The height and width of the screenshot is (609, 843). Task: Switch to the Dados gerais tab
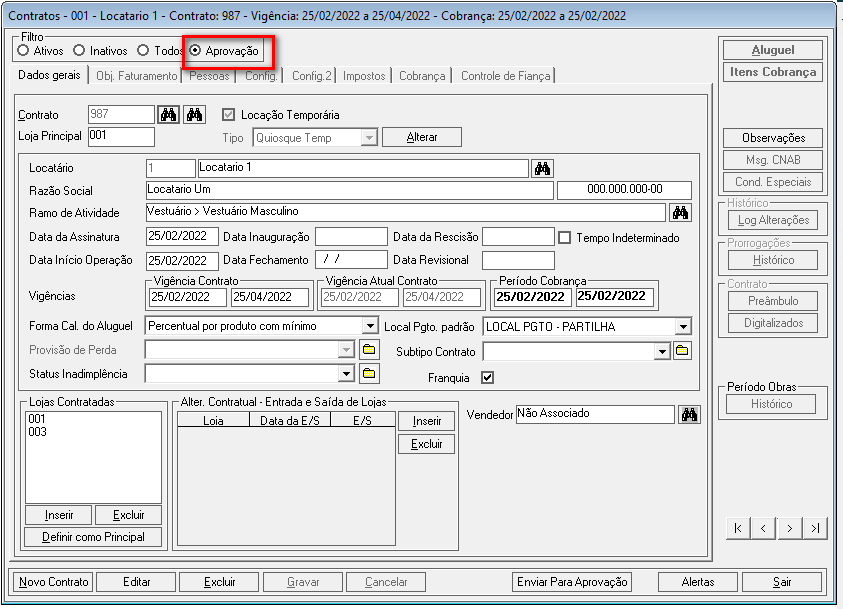(x=49, y=75)
